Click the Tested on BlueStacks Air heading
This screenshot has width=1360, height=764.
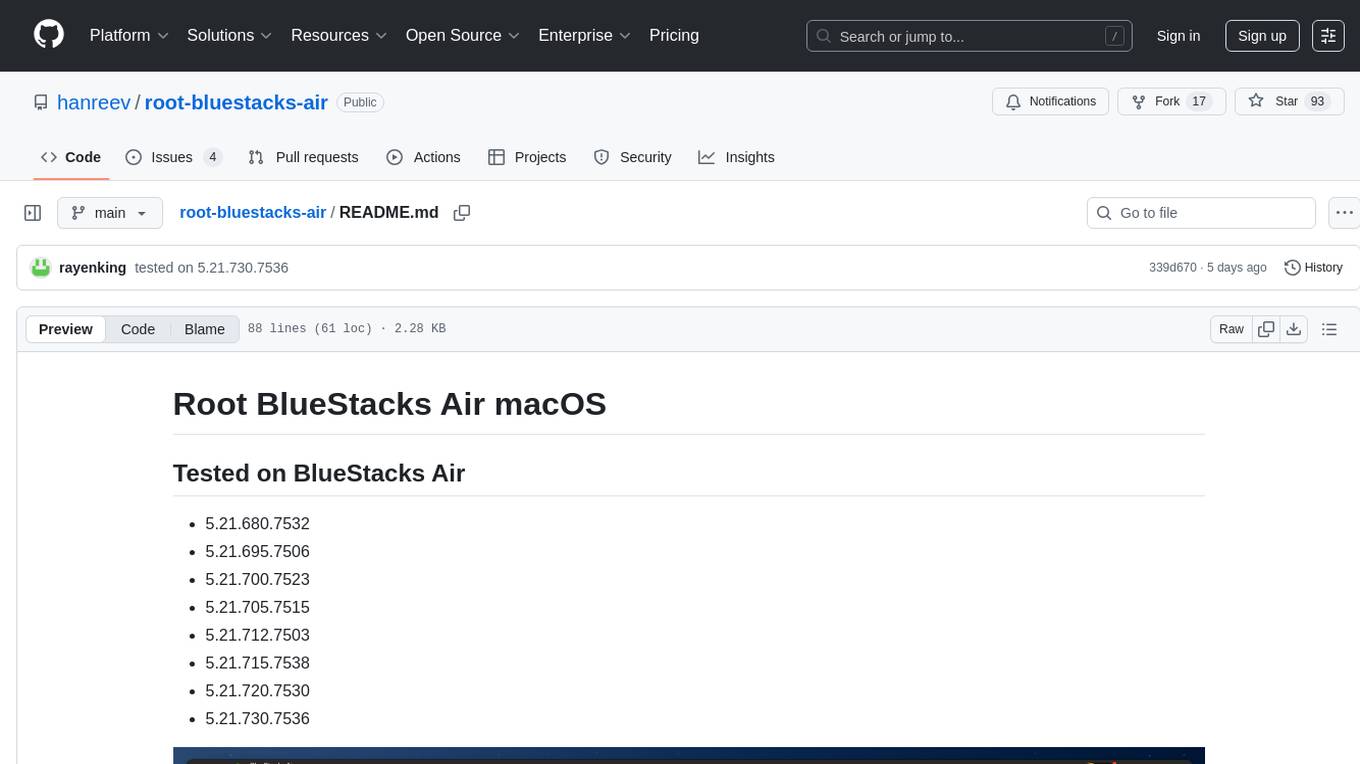tap(319, 473)
